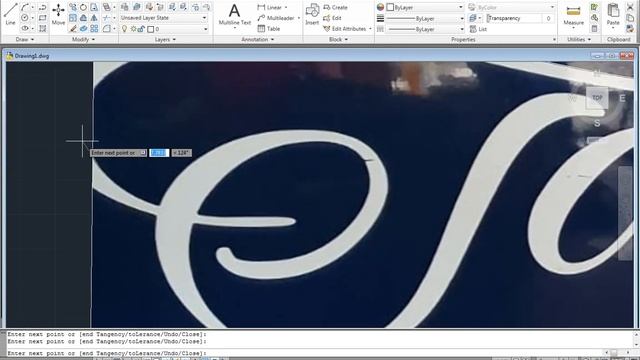The image size is (640, 360).
Task: Open the Linear dimension dropdown arrow
Action: click(x=286, y=7)
